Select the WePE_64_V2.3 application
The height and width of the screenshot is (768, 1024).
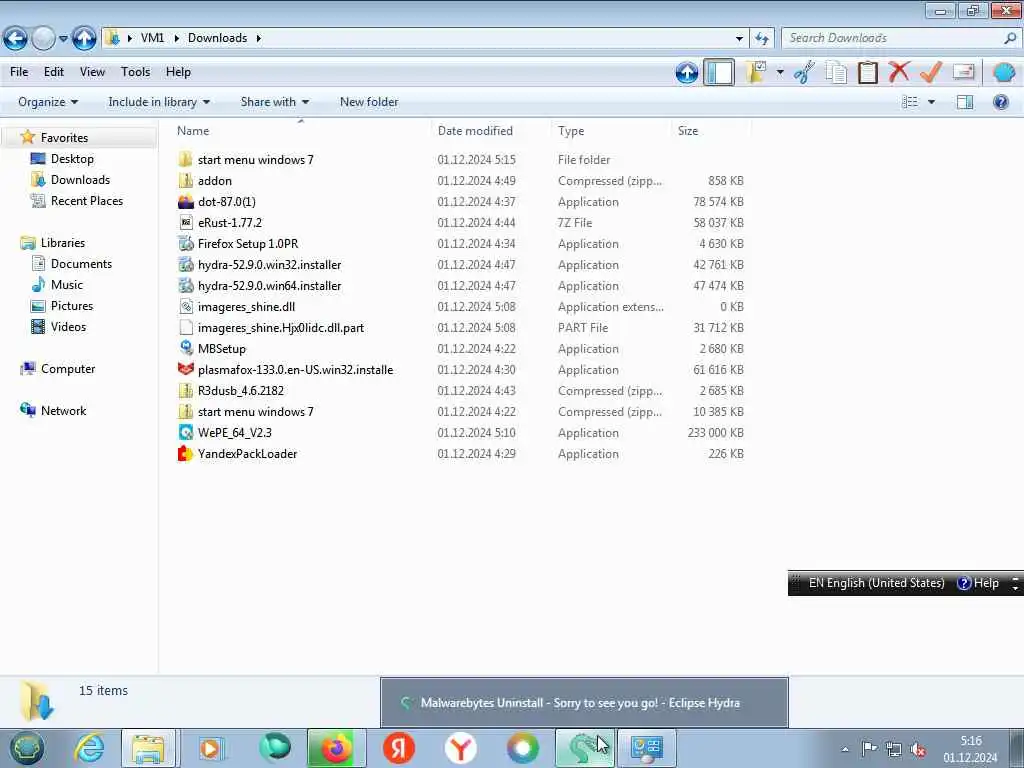coord(234,433)
